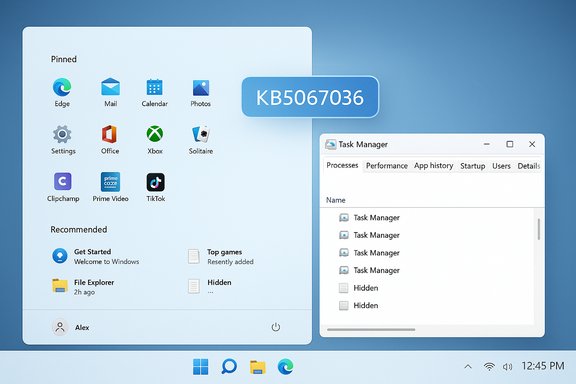Minimize the Task Manager window
Viewport: 576px width, 384px height.
point(487,144)
